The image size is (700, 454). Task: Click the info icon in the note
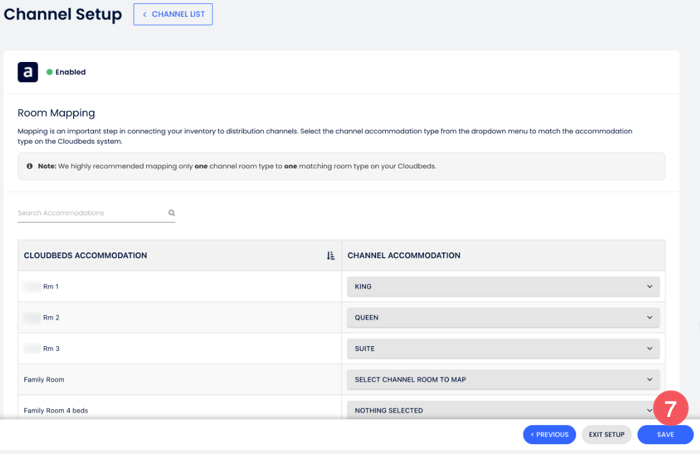[x=30, y=166]
